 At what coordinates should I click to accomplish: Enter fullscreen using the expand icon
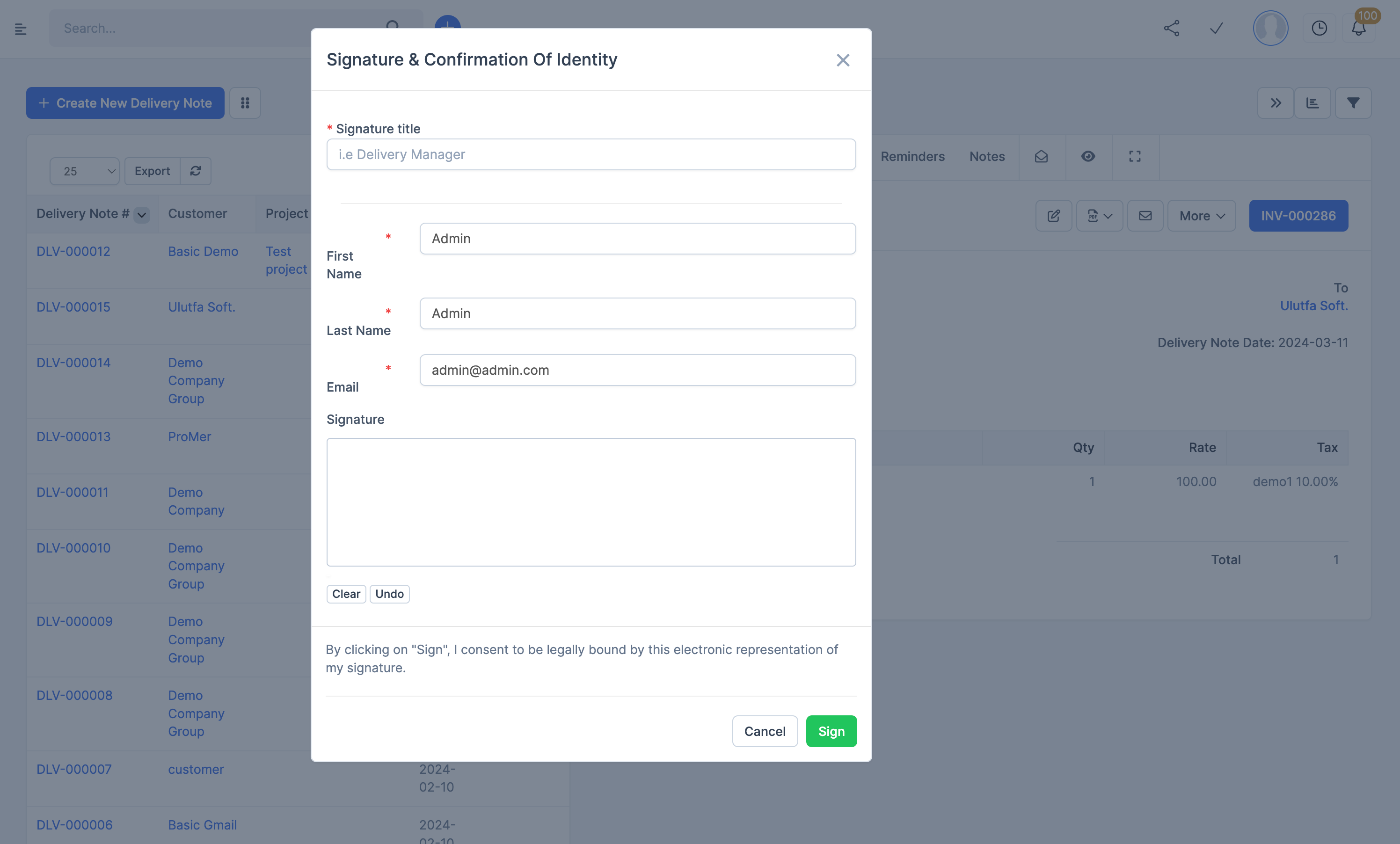click(1135, 157)
